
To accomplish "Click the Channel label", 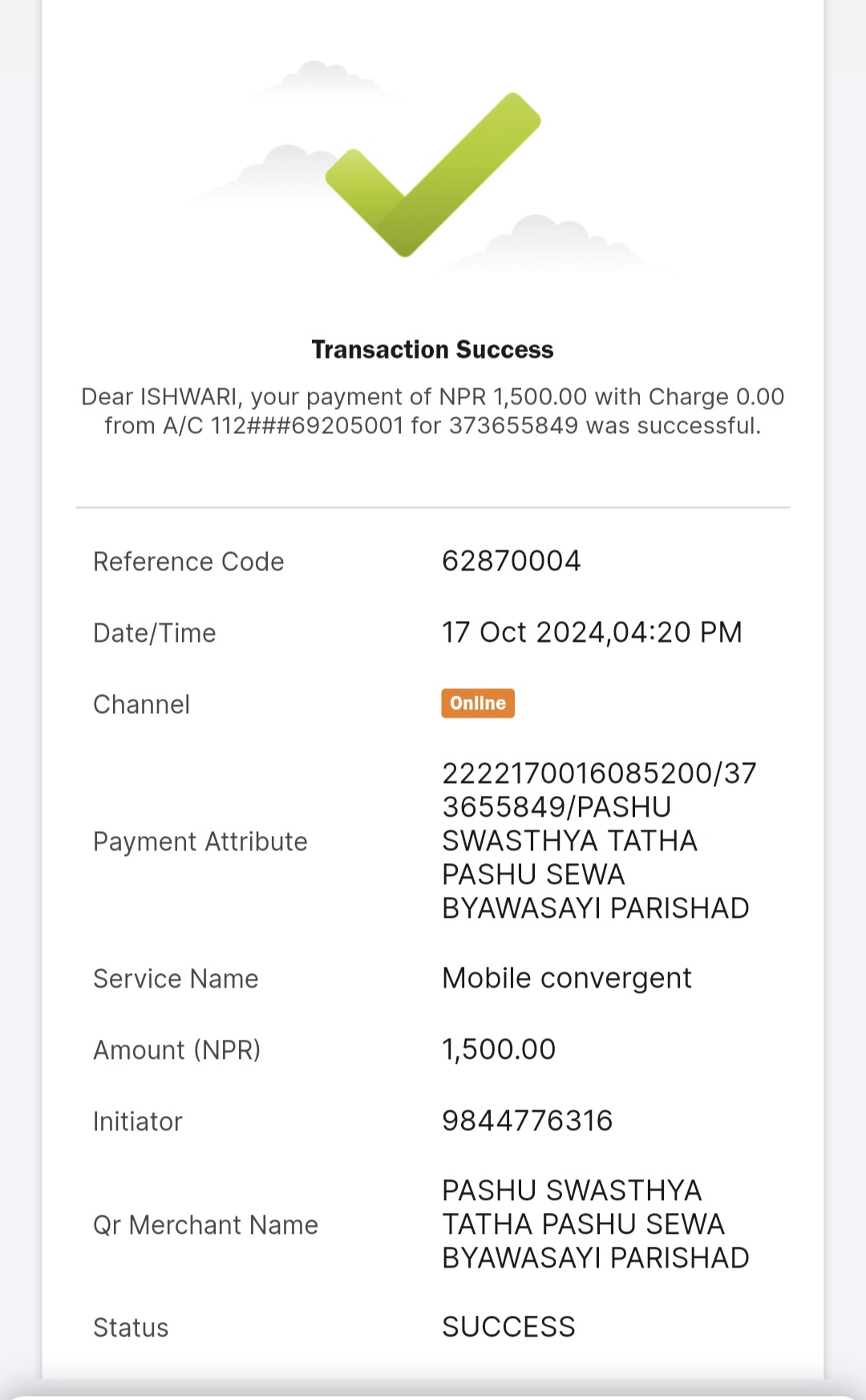I will (142, 704).
